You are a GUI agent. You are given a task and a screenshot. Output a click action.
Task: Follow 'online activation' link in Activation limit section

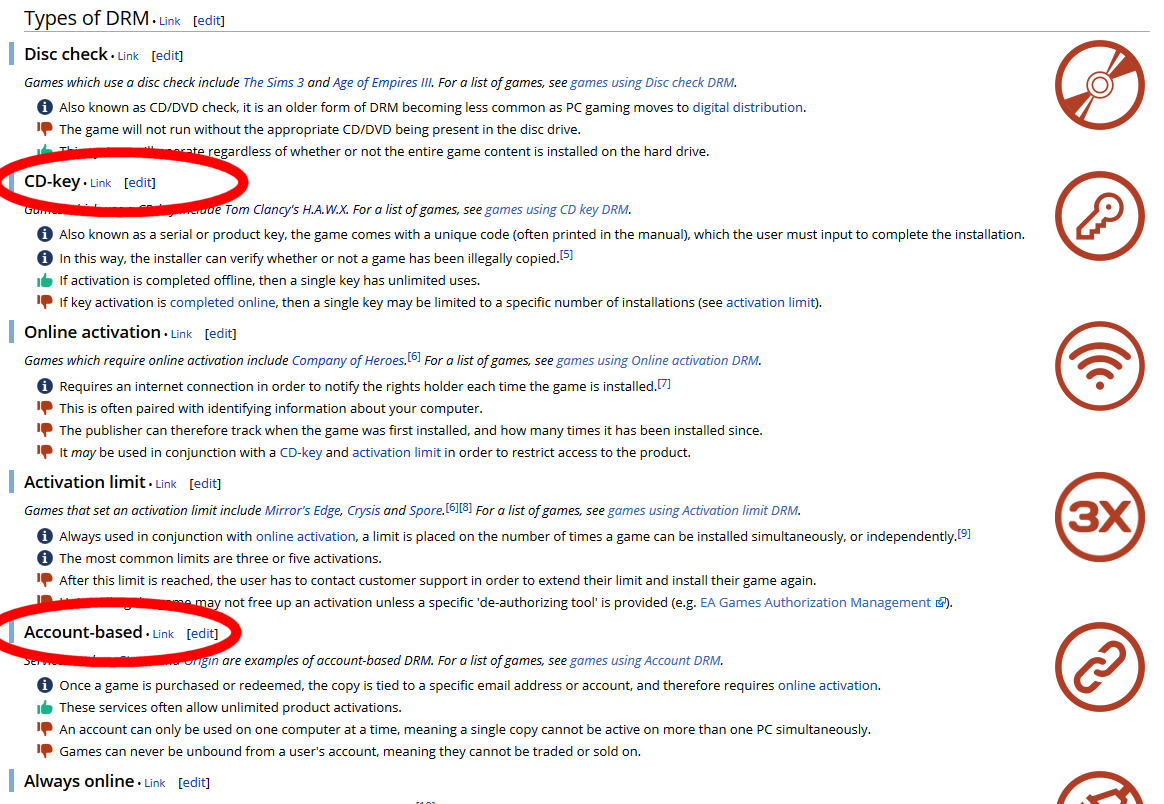306,536
